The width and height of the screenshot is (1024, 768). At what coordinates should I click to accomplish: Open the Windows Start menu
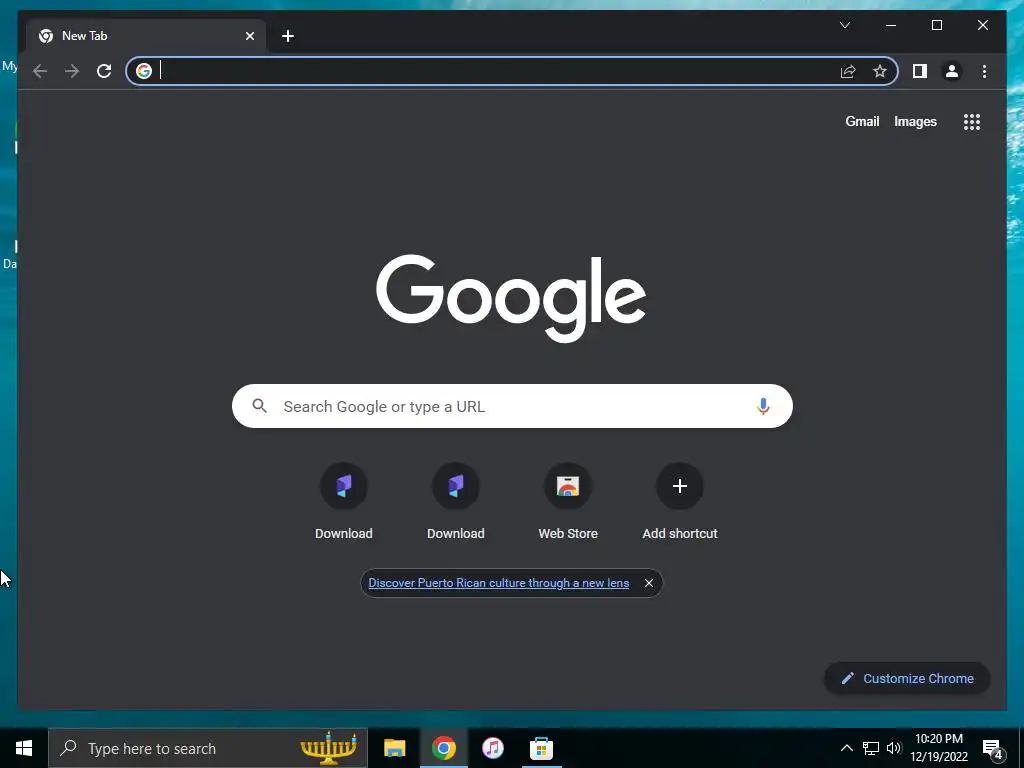[x=24, y=748]
